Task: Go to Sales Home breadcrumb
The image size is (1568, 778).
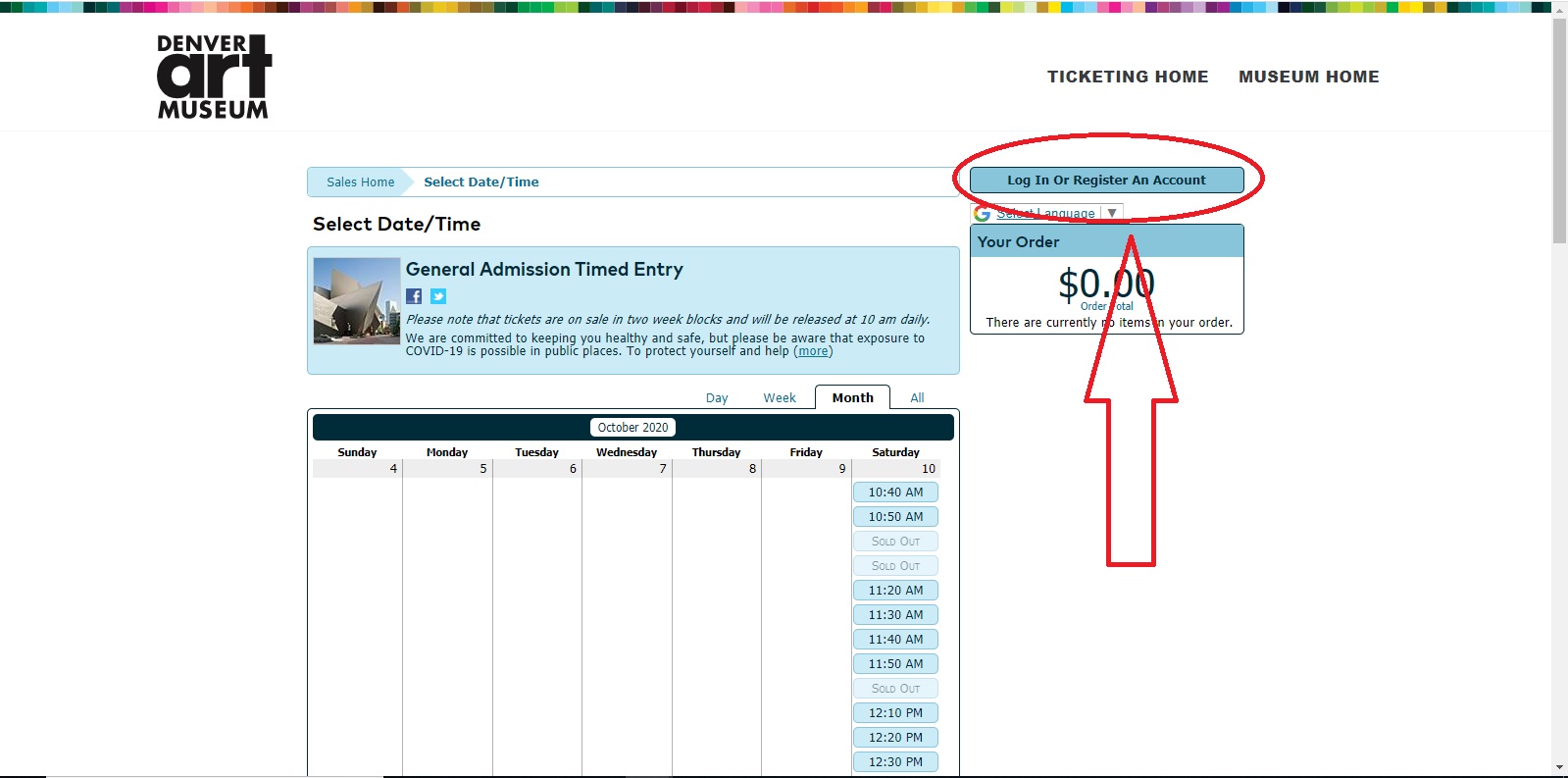Action: (360, 182)
